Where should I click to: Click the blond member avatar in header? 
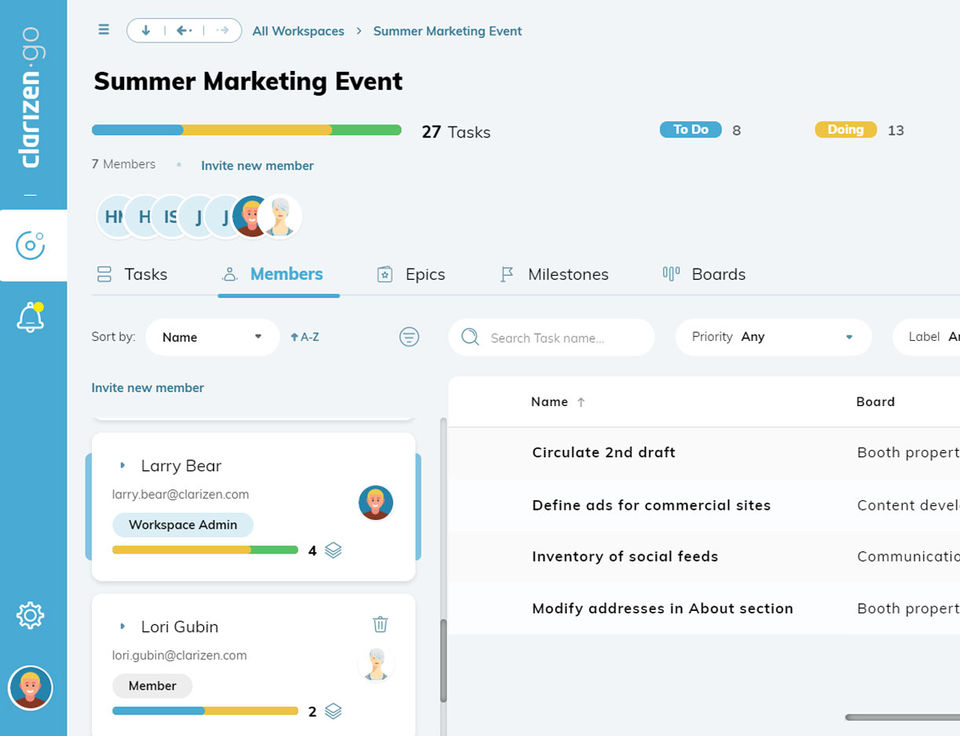point(248,216)
